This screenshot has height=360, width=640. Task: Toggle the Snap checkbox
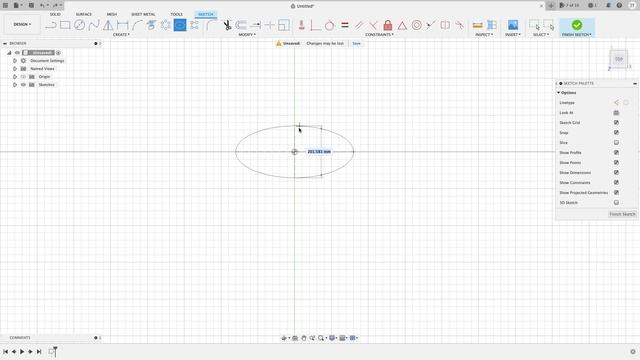coord(616,133)
